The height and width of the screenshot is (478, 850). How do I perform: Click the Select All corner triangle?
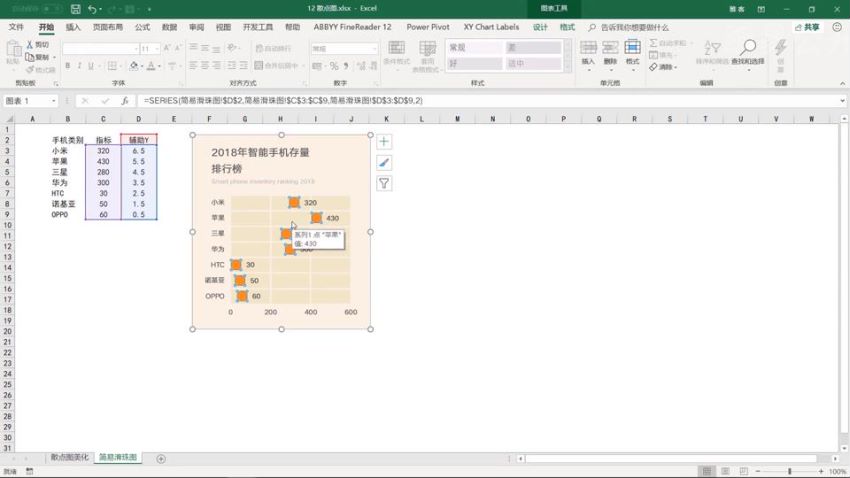pyautogui.click(x=8, y=119)
